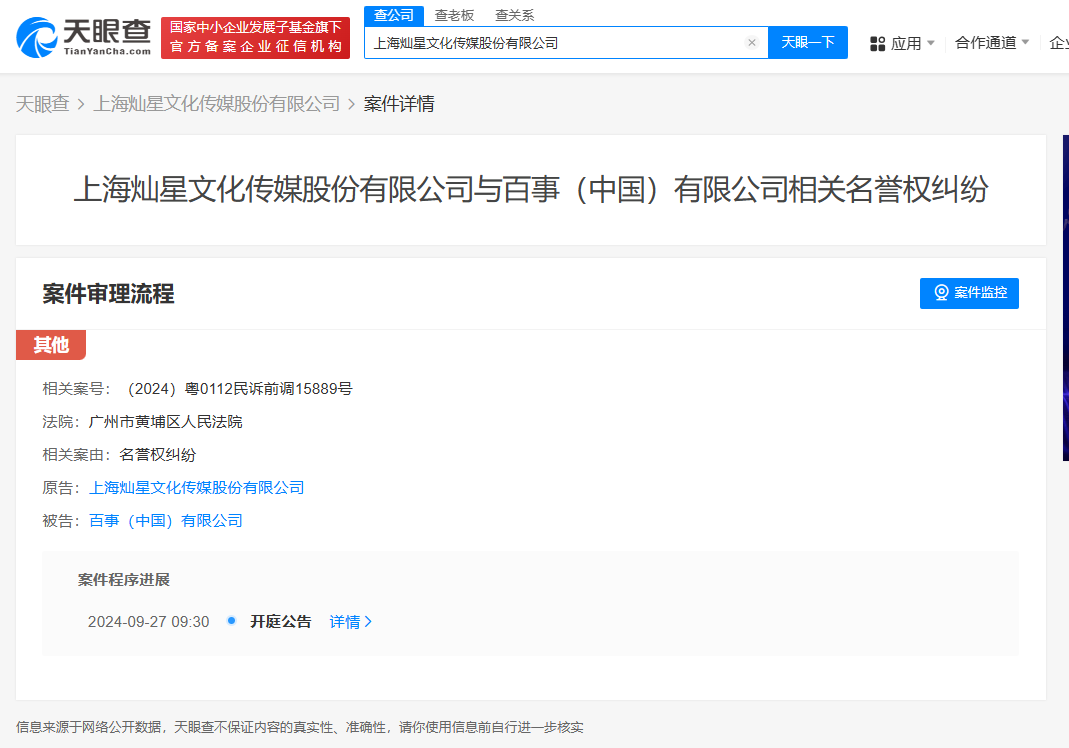Select the 查公司 tab
Viewport: 1069px width, 748px height.
pyautogui.click(x=393, y=15)
